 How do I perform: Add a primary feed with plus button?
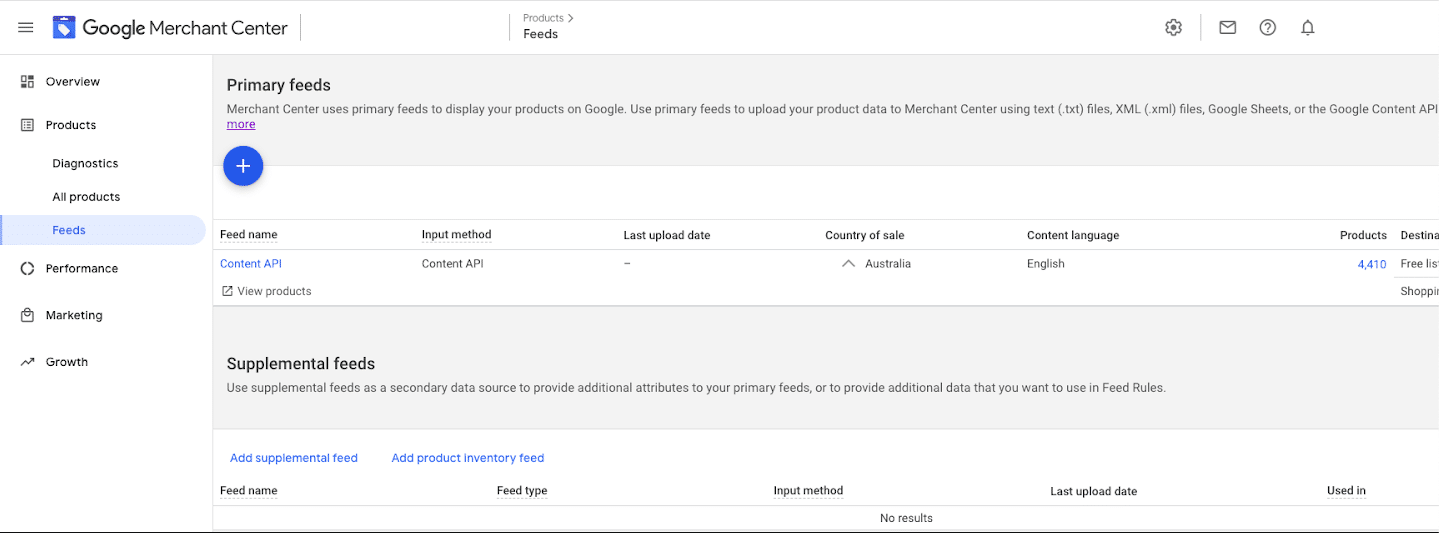243,166
